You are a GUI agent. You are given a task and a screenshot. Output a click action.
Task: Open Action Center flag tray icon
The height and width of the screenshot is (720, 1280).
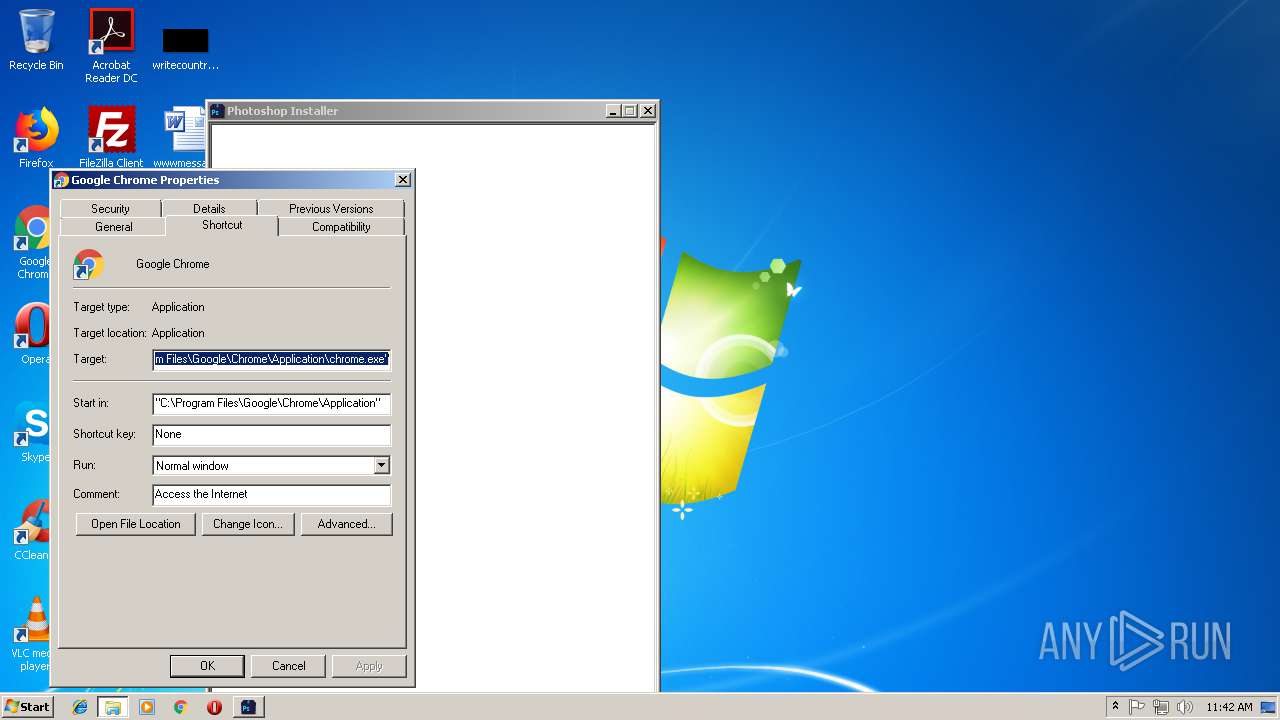(1137, 707)
